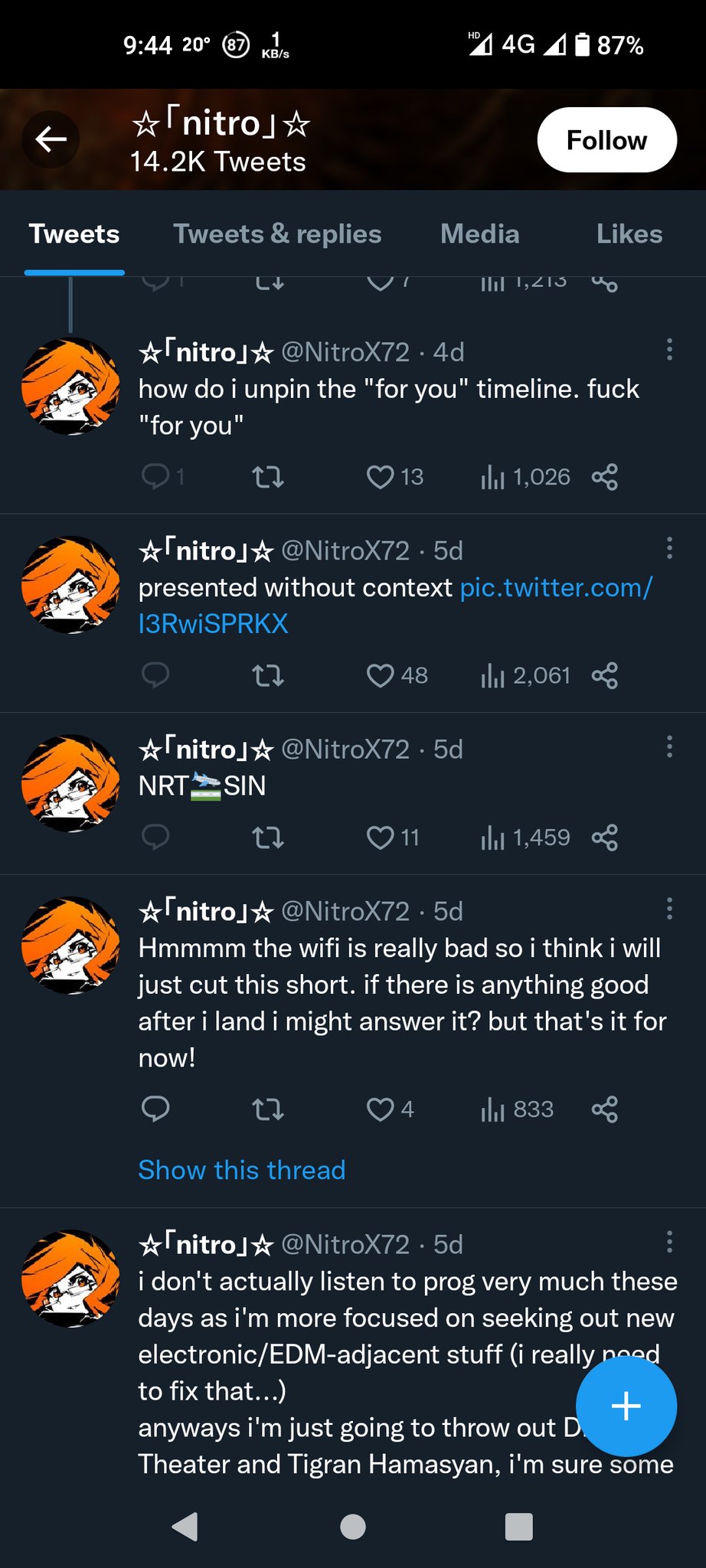Tap nitro's avatar on the NRT tweet

(x=70, y=783)
